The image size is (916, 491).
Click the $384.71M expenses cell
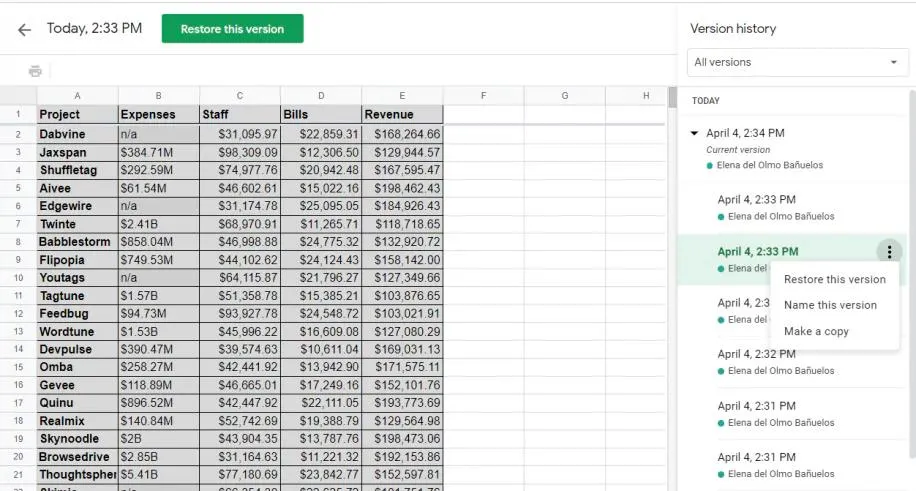click(158, 153)
